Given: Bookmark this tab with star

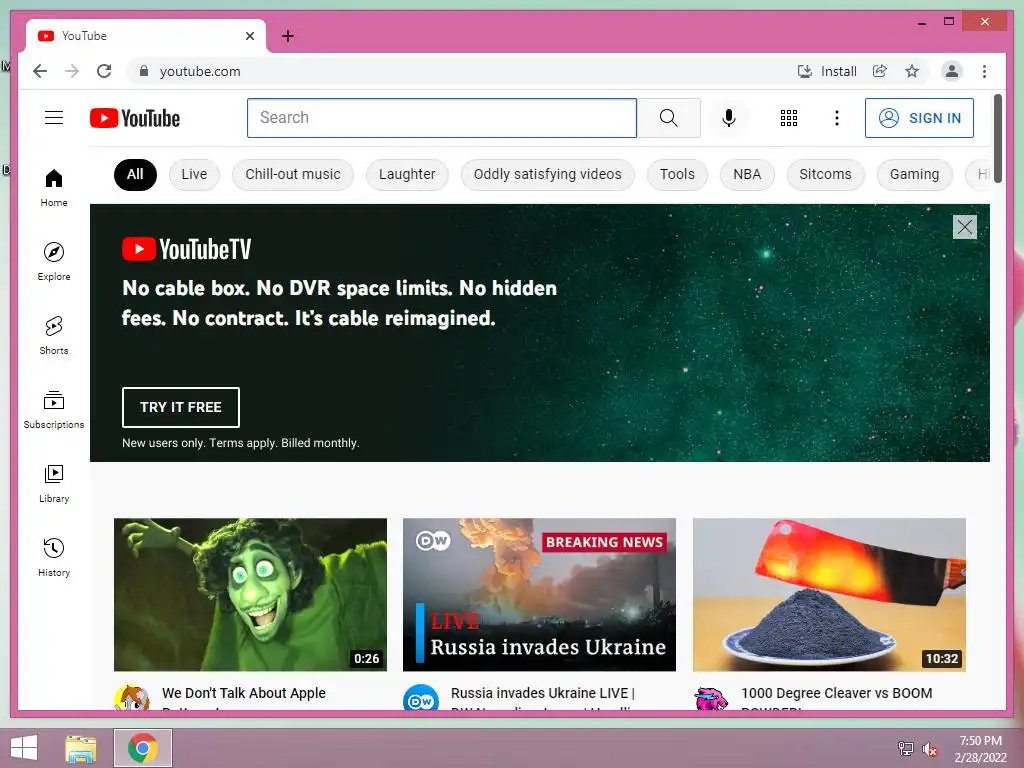Looking at the screenshot, I should [912, 71].
